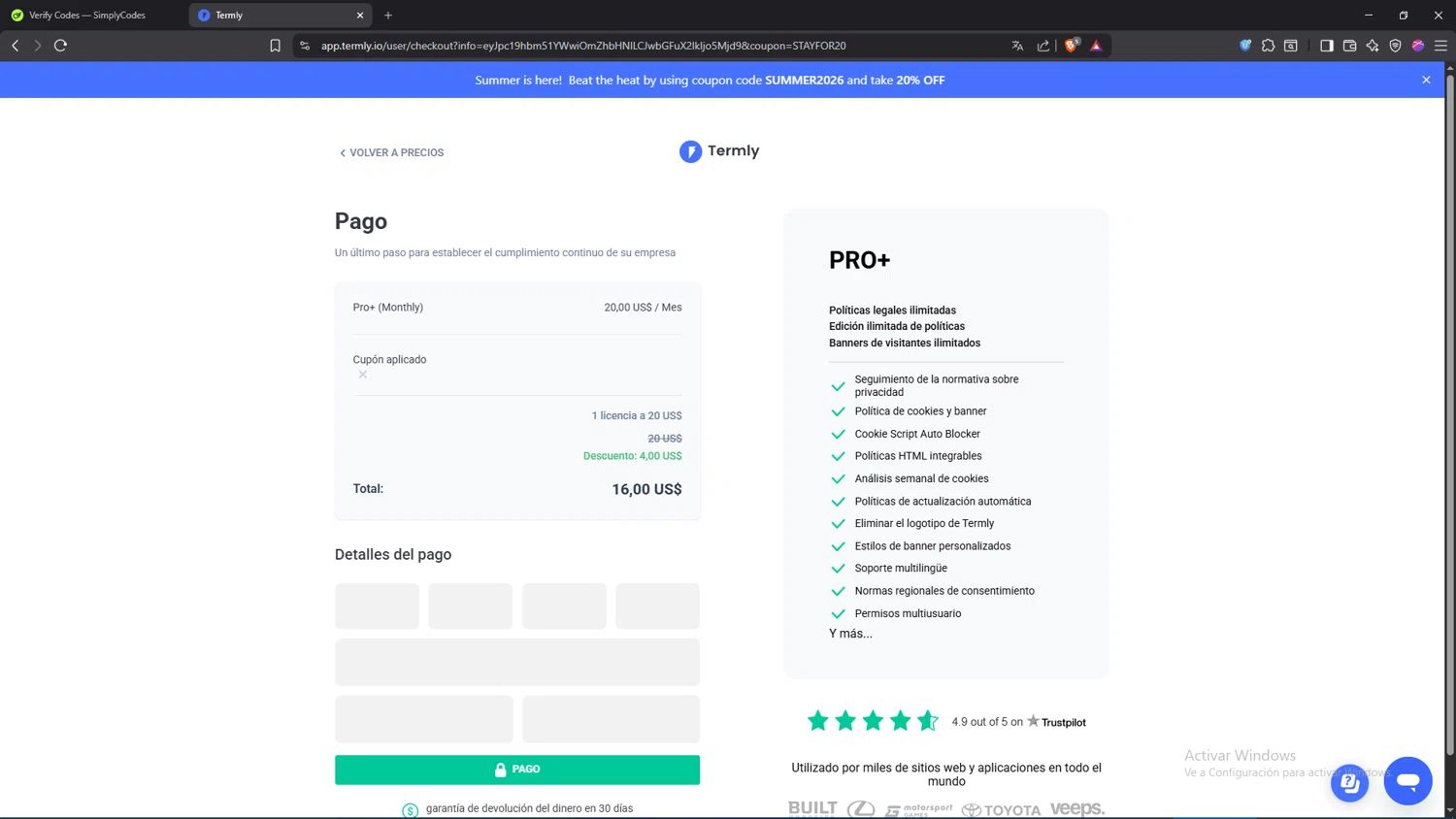Click the translate page icon

click(x=1017, y=46)
